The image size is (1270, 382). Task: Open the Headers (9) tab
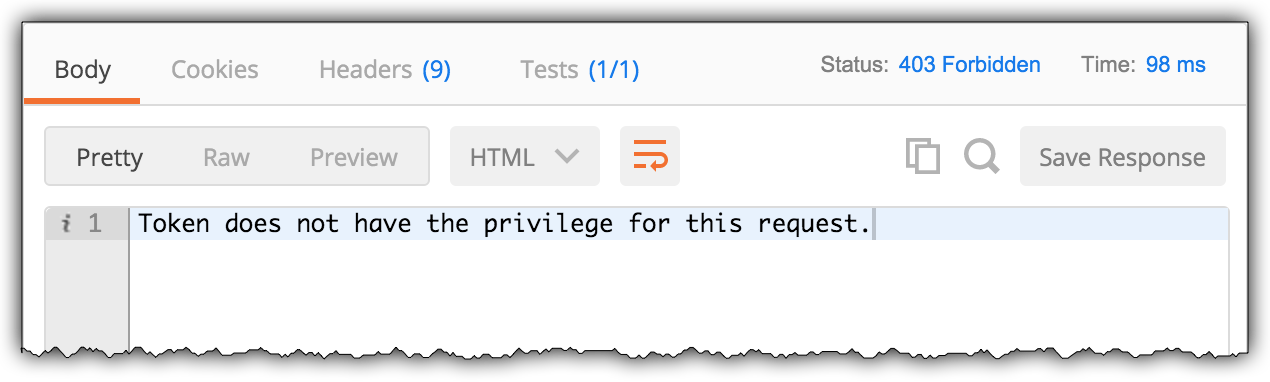[x=385, y=70]
